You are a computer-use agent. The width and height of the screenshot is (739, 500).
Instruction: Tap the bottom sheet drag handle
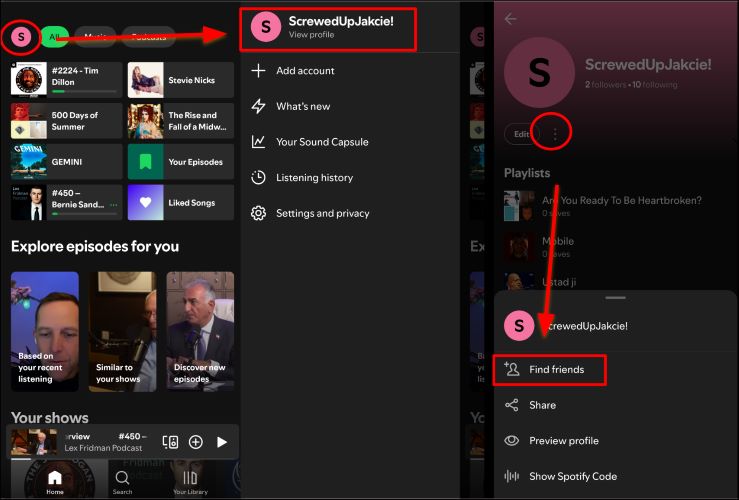(616, 298)
